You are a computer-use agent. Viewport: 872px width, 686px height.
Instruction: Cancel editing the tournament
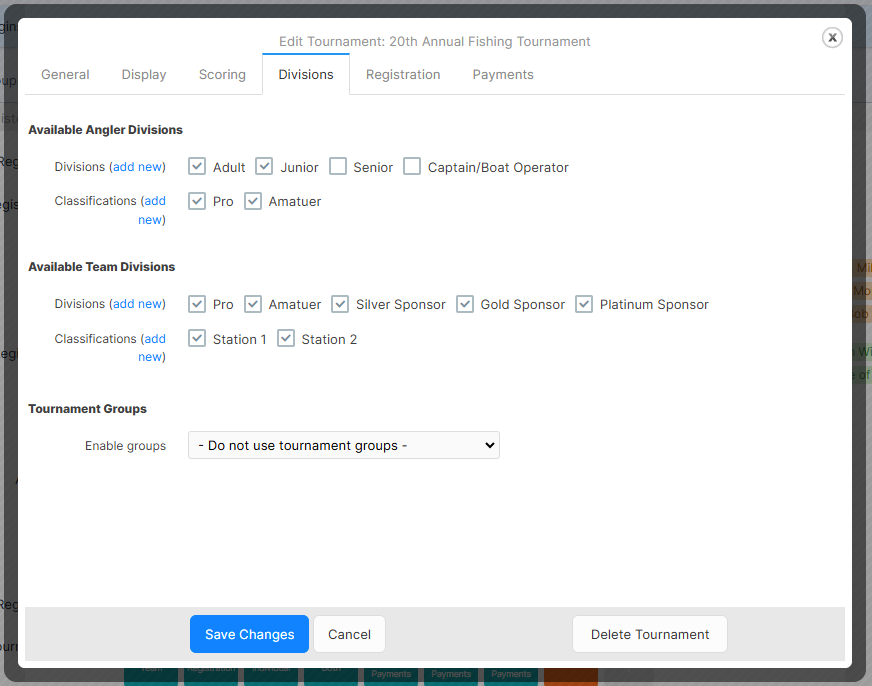tap(349, 634)
